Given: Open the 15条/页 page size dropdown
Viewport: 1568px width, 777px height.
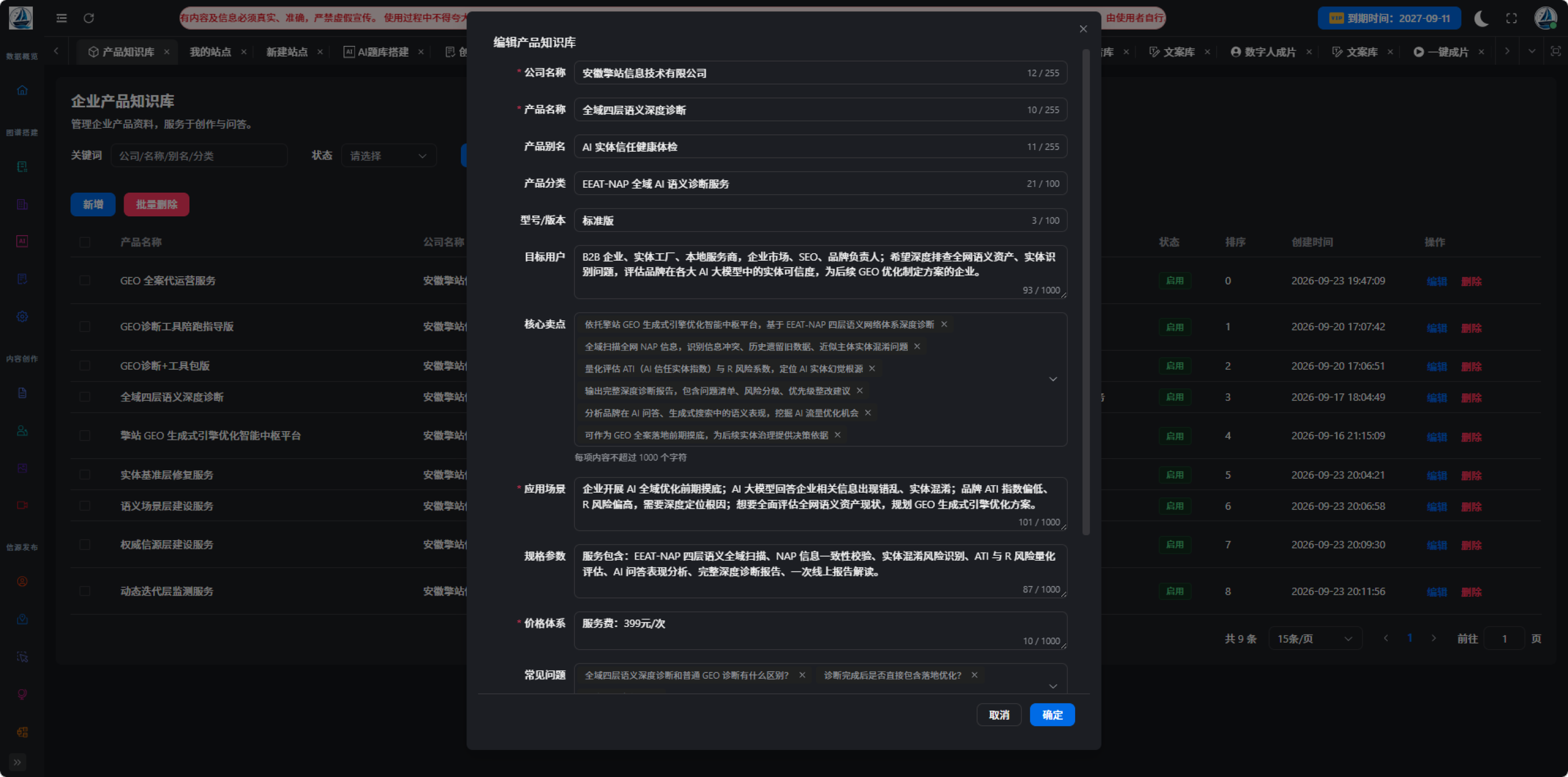Looking at the screenshot, I should 1315,639.
